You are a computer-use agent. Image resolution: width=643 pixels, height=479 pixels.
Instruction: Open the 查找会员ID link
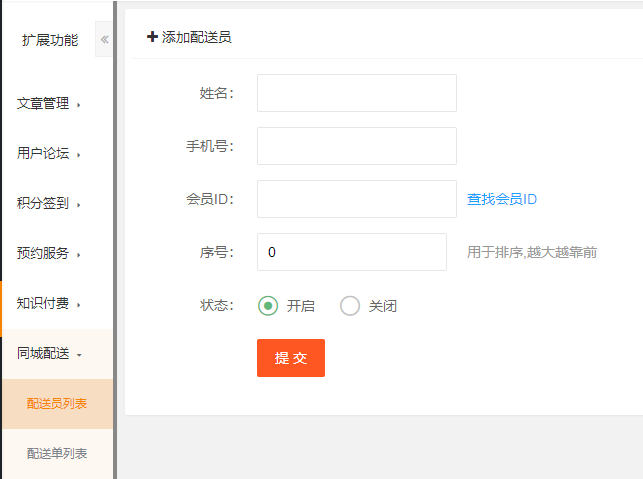pos(502,199)
